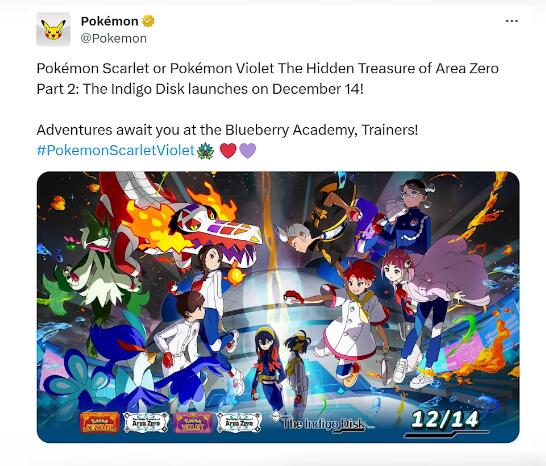Click the gold verified badge beside Pokémon
Viewport: 546px width, 466px height.
click(x=148, y=21)
